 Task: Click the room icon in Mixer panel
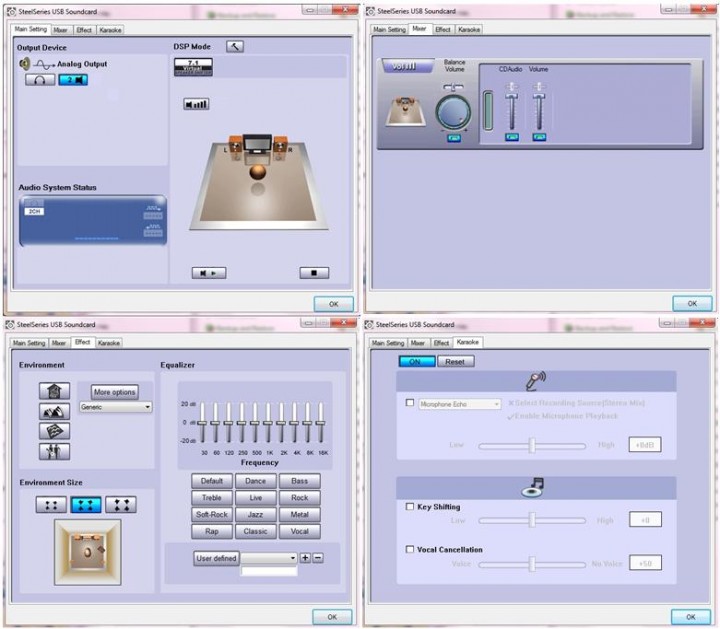tap(405, 111)
